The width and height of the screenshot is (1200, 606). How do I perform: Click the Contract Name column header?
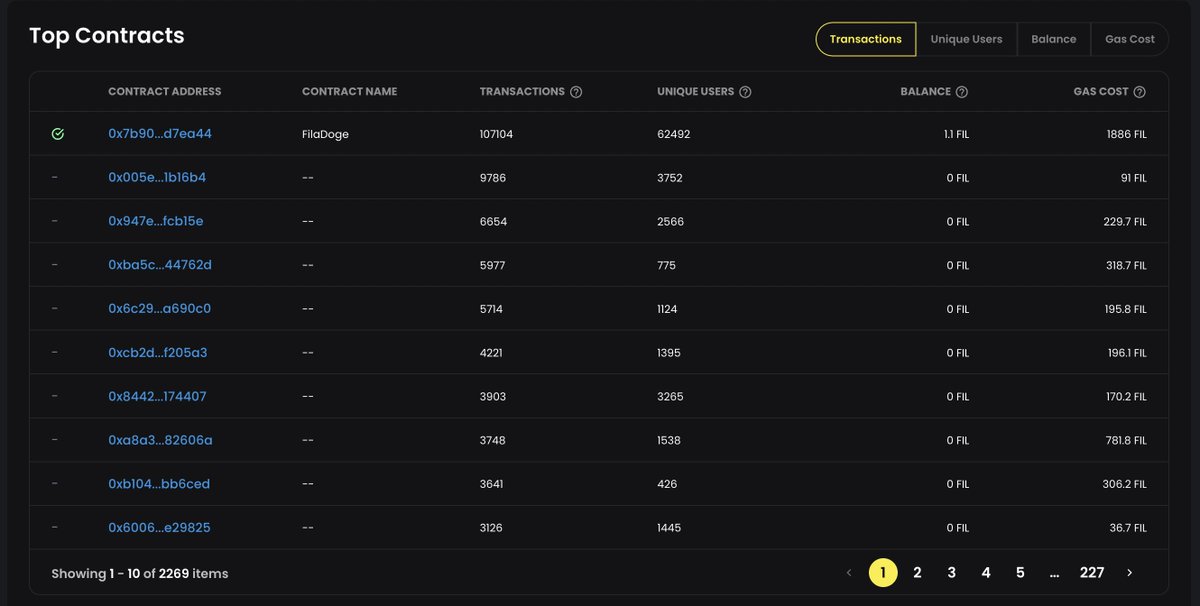(349, 92)
